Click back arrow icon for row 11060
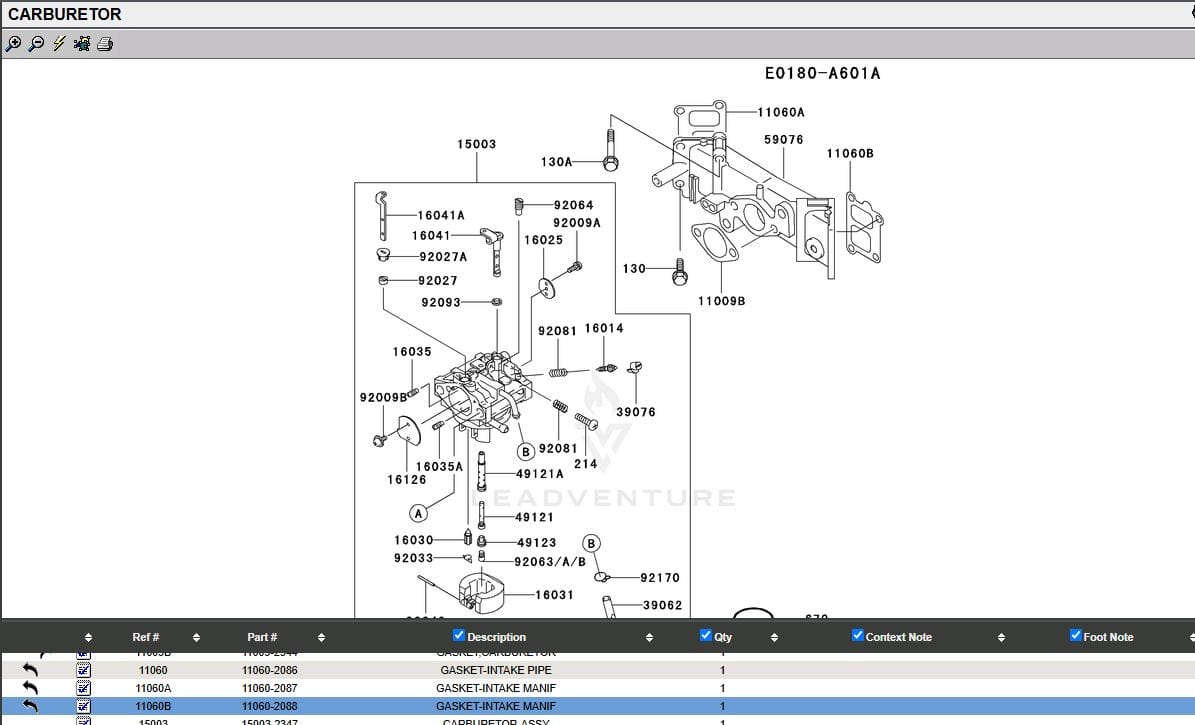 [31, 670]
